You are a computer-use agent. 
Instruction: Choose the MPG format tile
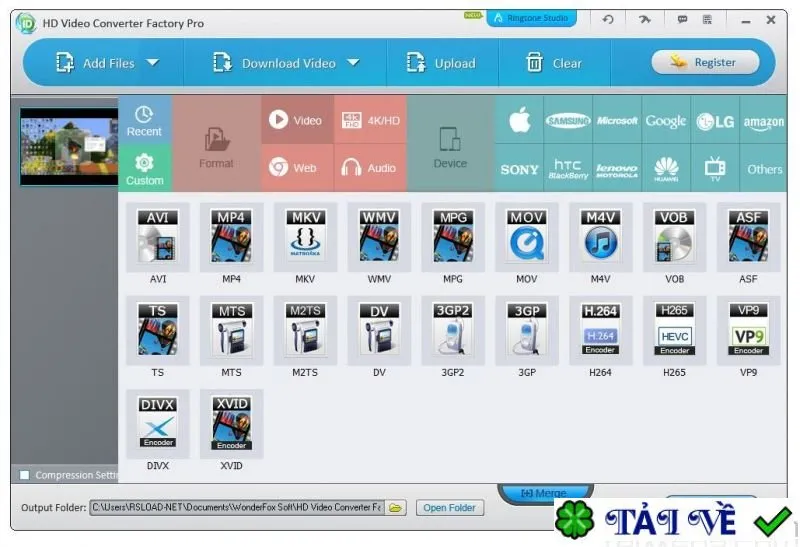click(453, 237)
